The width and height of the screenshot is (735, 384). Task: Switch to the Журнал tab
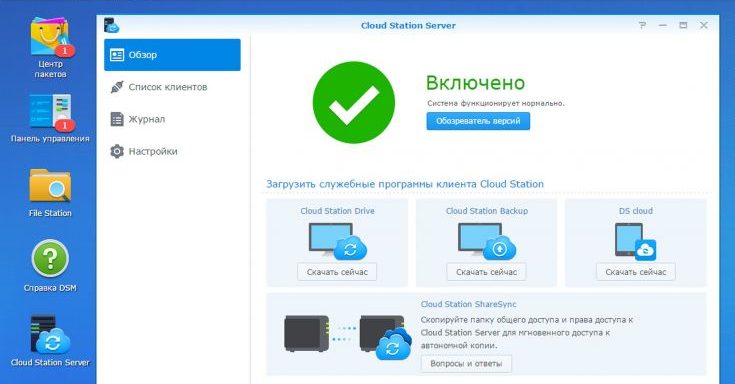(x=172, y=119)
